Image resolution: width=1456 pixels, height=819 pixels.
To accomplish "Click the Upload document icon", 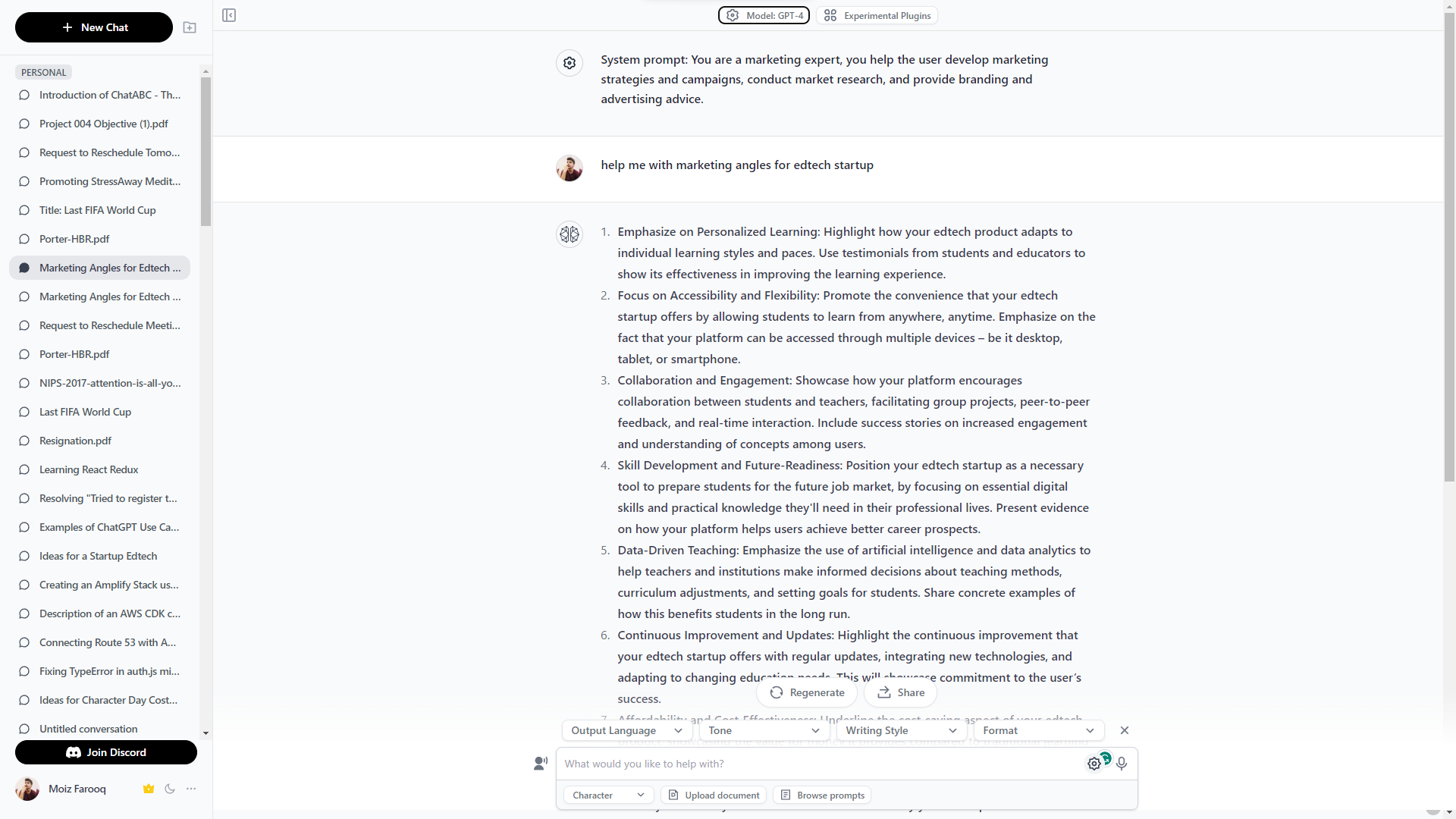I will [673, 795].
